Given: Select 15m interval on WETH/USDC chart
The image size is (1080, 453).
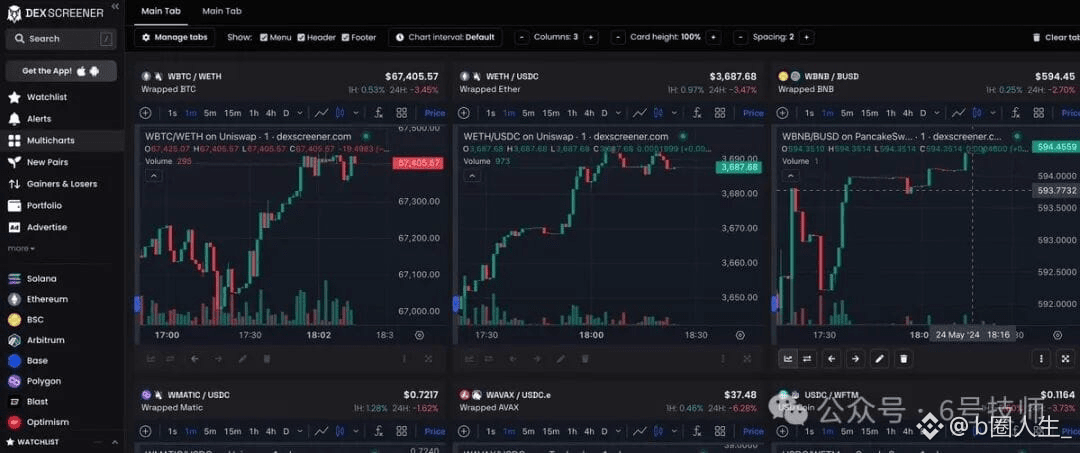Looking at the screenshot, I should 550,113.
